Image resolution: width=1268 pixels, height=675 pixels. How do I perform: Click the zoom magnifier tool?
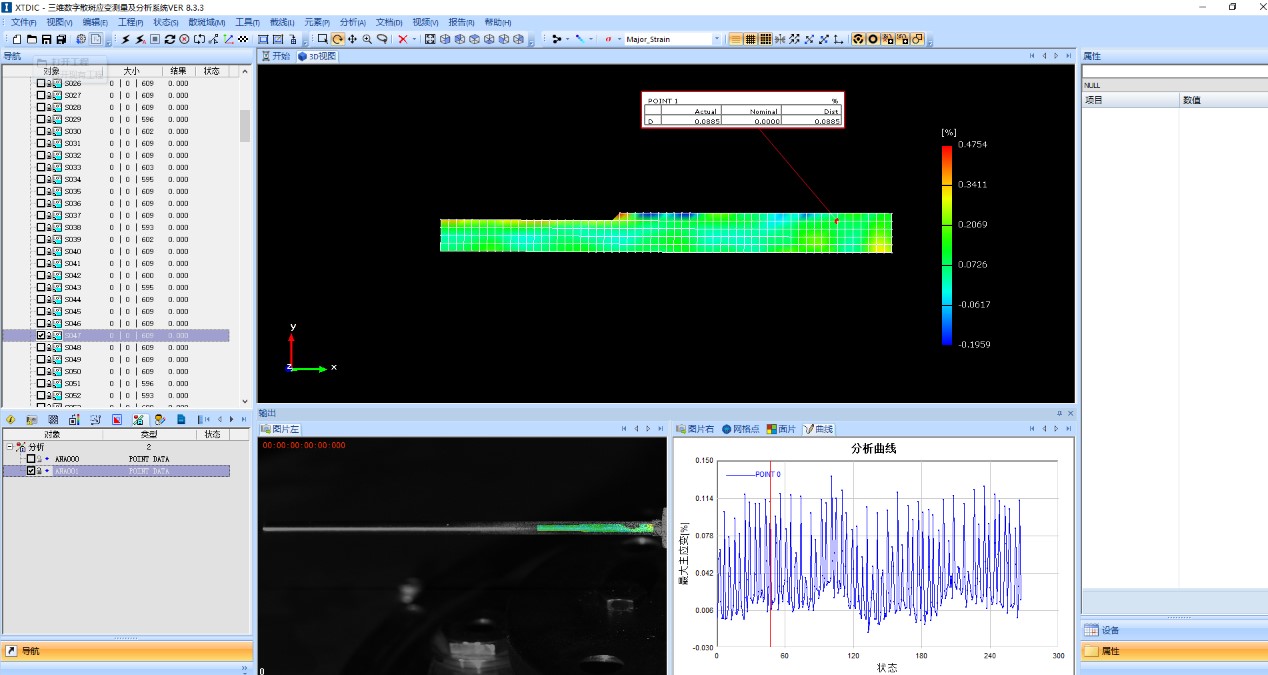point(367,39)
